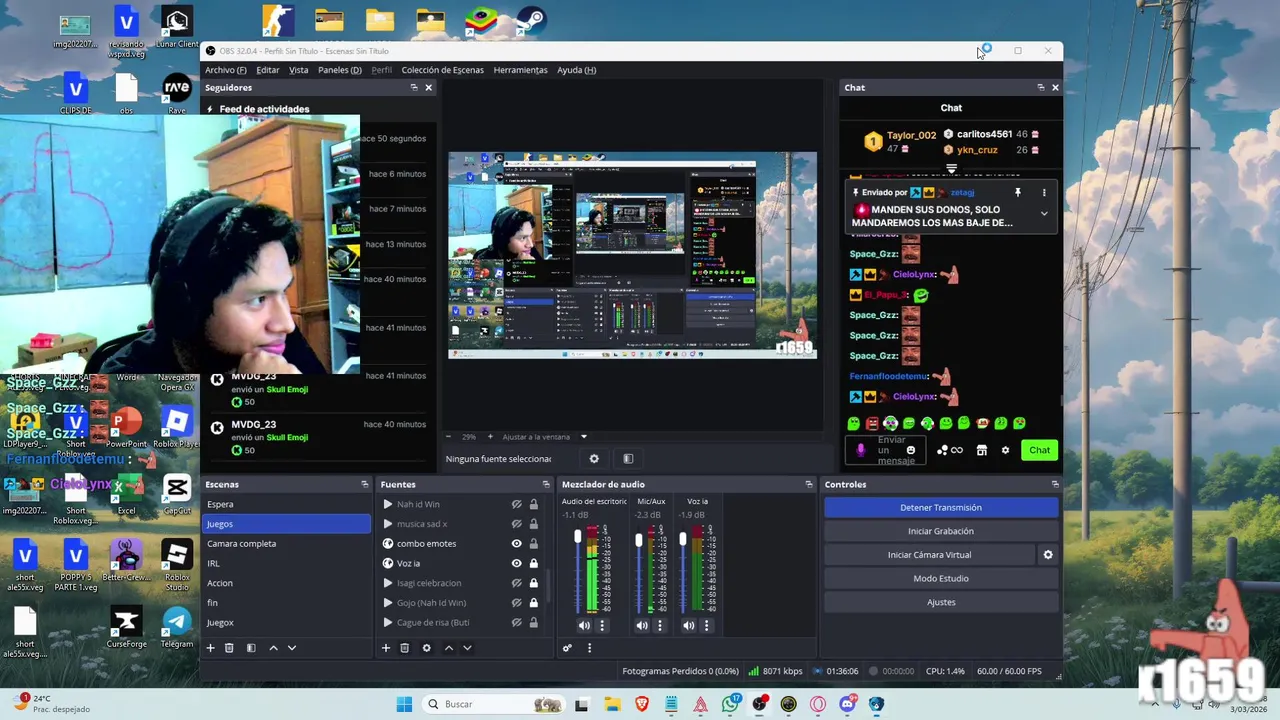Toggle visibility of musica sad x source
This screenshot has height=720, width=1280.
516,524
